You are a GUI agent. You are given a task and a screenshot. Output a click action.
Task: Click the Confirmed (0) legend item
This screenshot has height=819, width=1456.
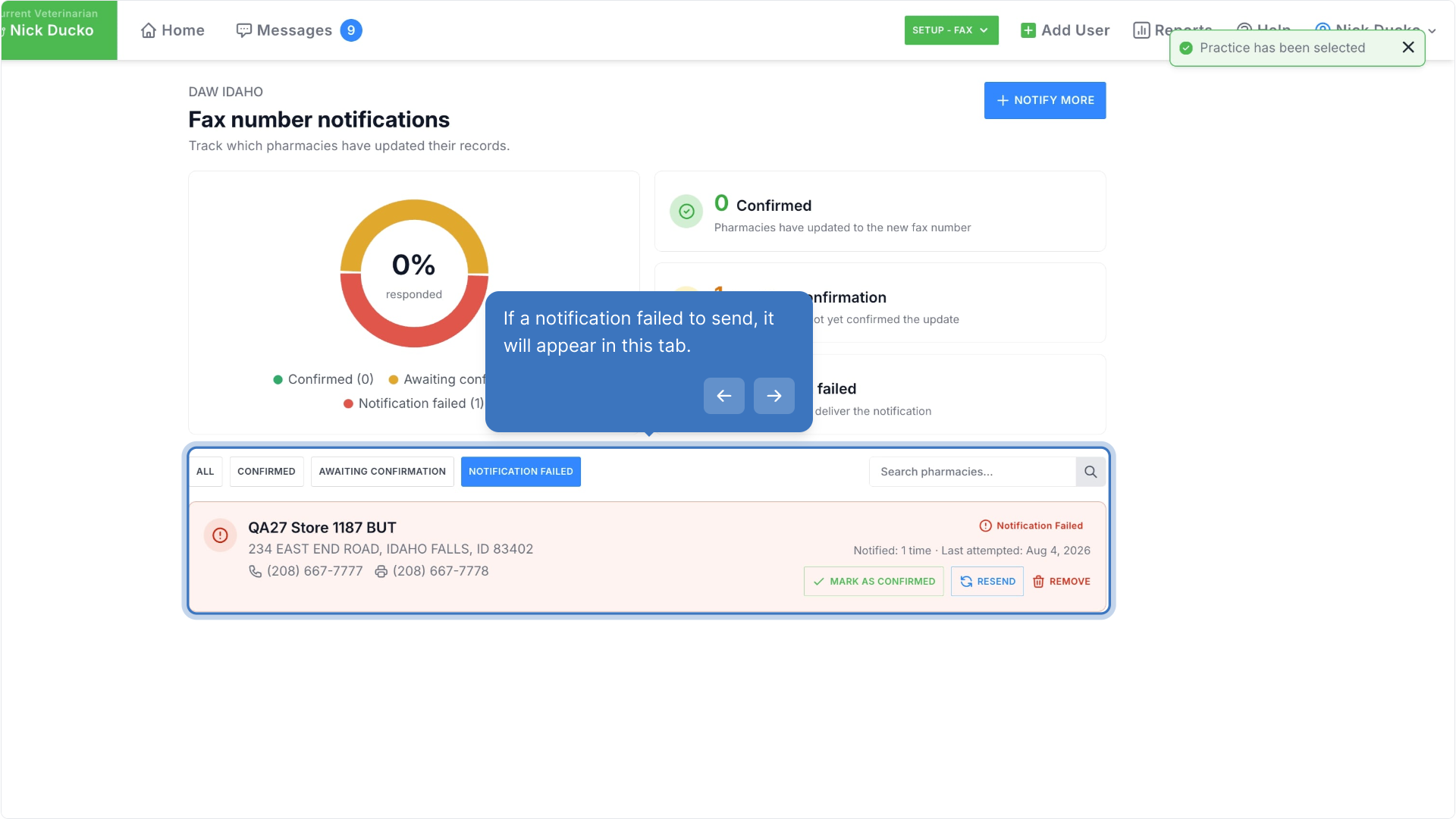324,379
